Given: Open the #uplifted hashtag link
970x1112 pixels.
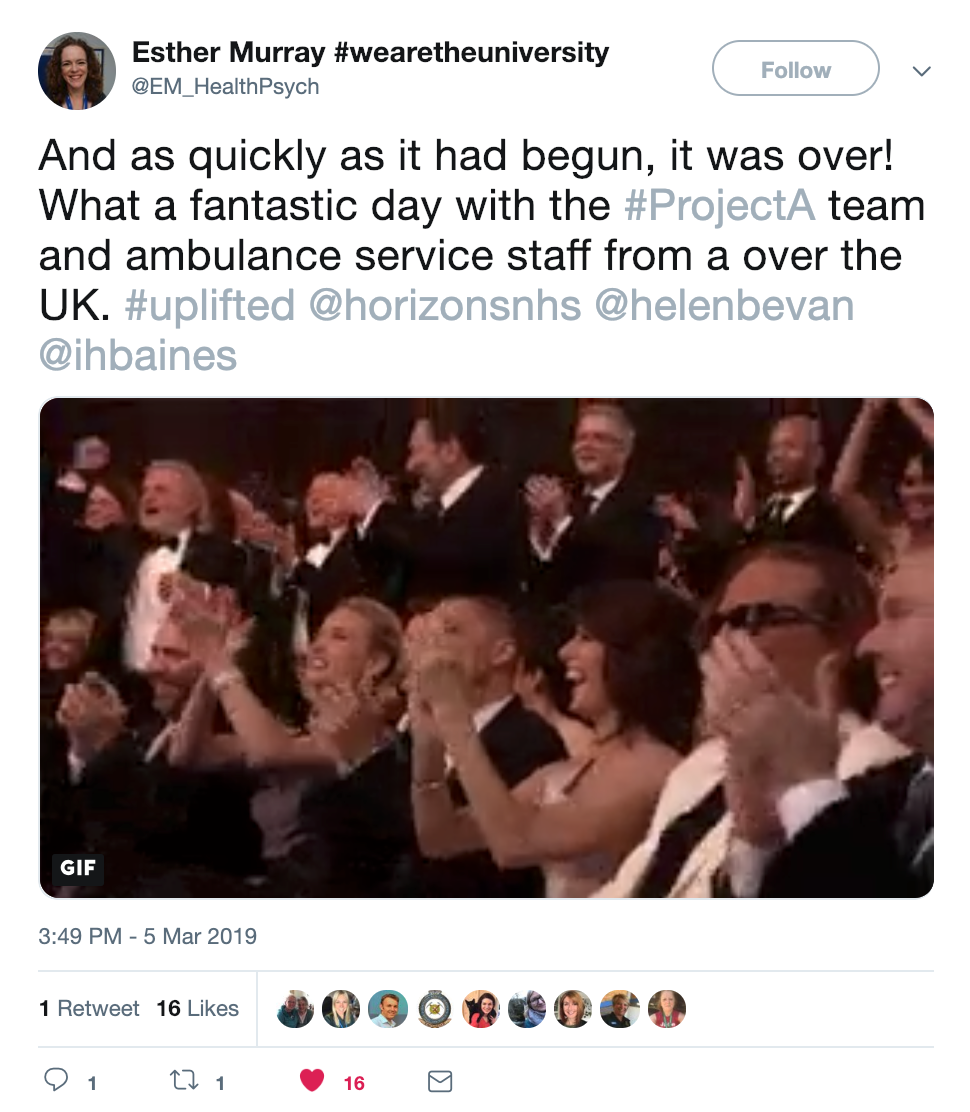Looking at the screenshot, I should click(210, 306).
